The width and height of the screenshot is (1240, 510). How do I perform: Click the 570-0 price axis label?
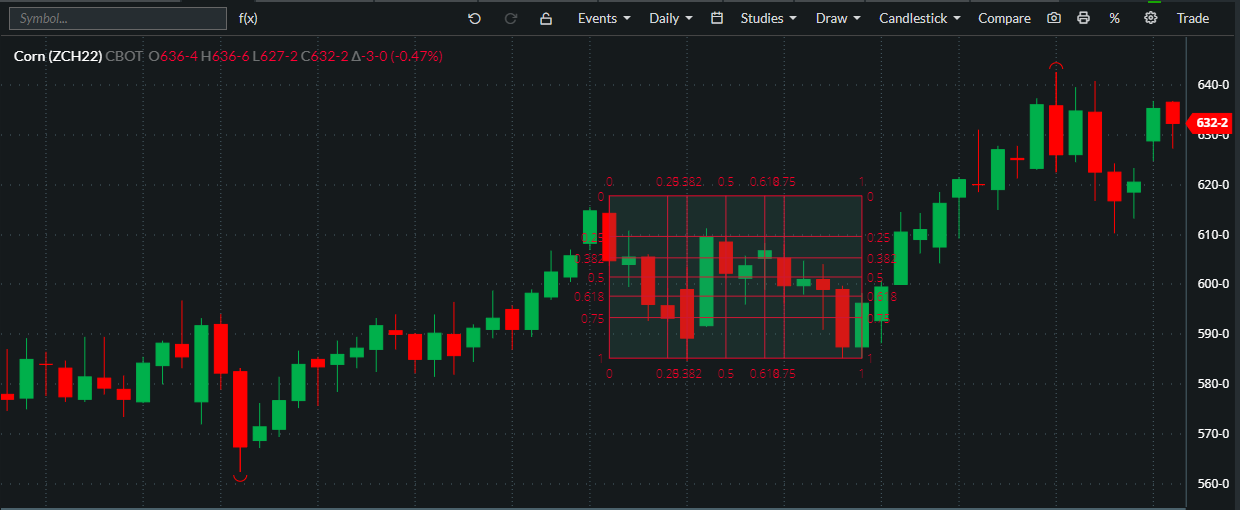tap(1212, 434)
